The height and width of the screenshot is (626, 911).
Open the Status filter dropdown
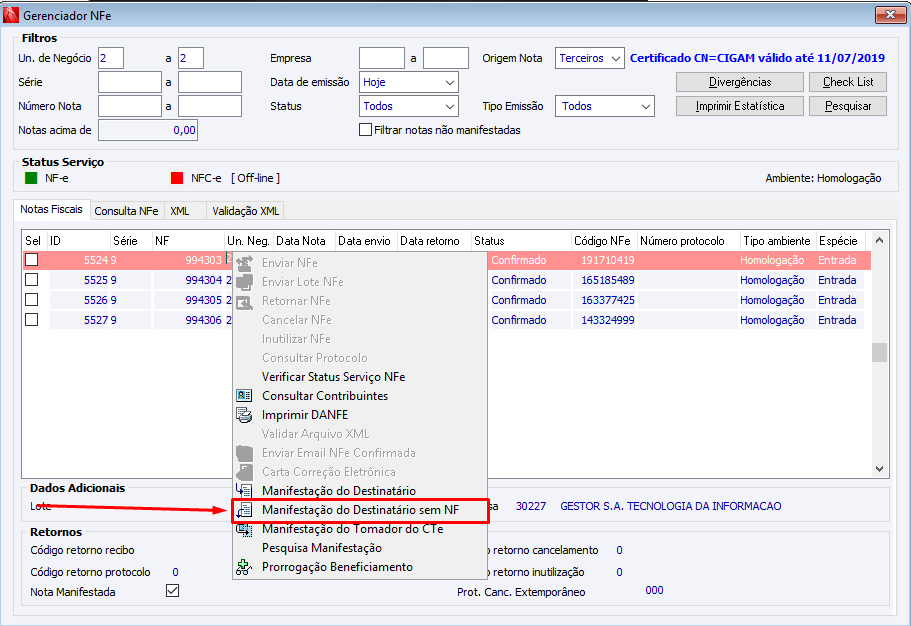(409, 106)
